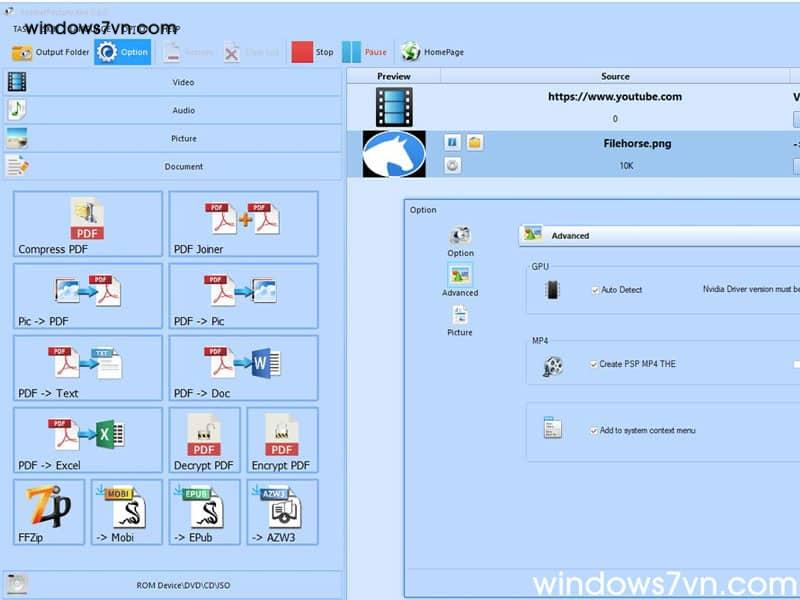The image size is (800, 600).
Task: Choose the Pic -> PDF converter
Action: pyautogui.click(x=88, y=296)
